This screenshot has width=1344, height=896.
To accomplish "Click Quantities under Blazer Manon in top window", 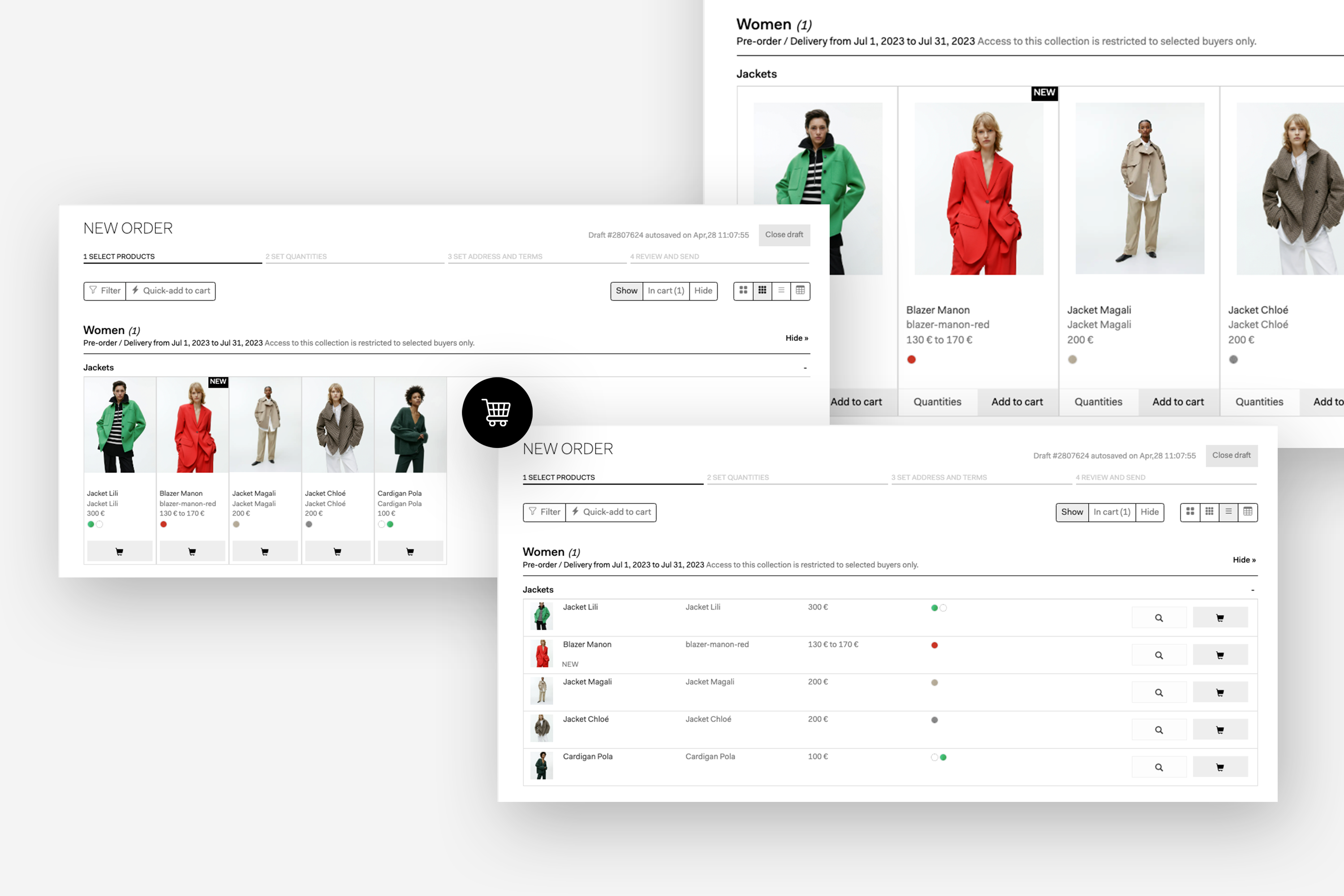I will click(937, 402).
